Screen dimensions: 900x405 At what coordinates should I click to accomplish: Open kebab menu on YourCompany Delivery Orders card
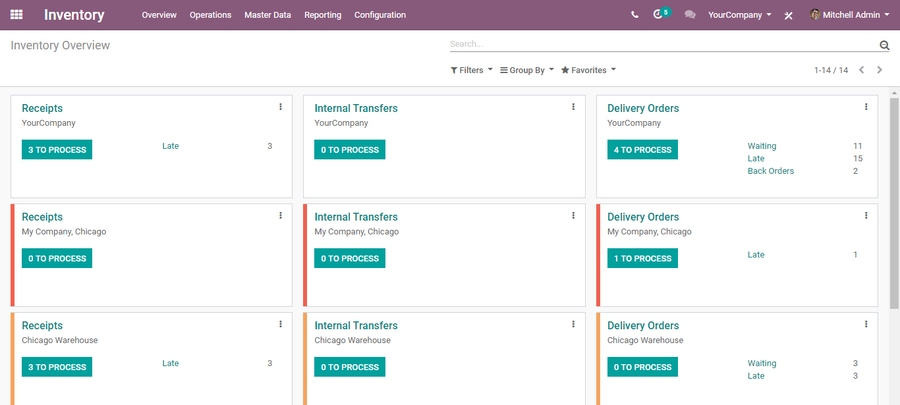pos(866,107)
